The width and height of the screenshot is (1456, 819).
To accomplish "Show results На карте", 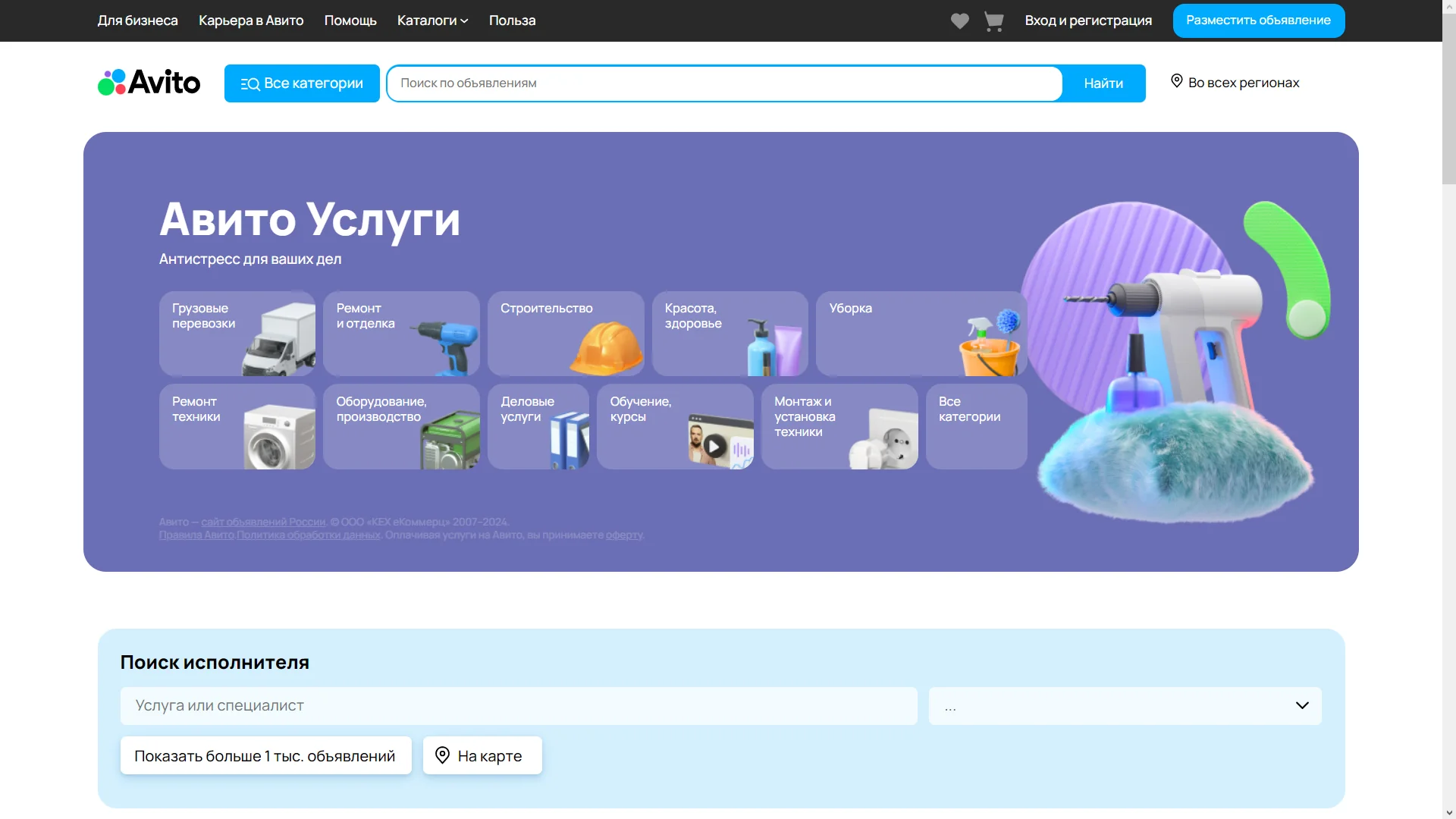I will click(482, 756).
